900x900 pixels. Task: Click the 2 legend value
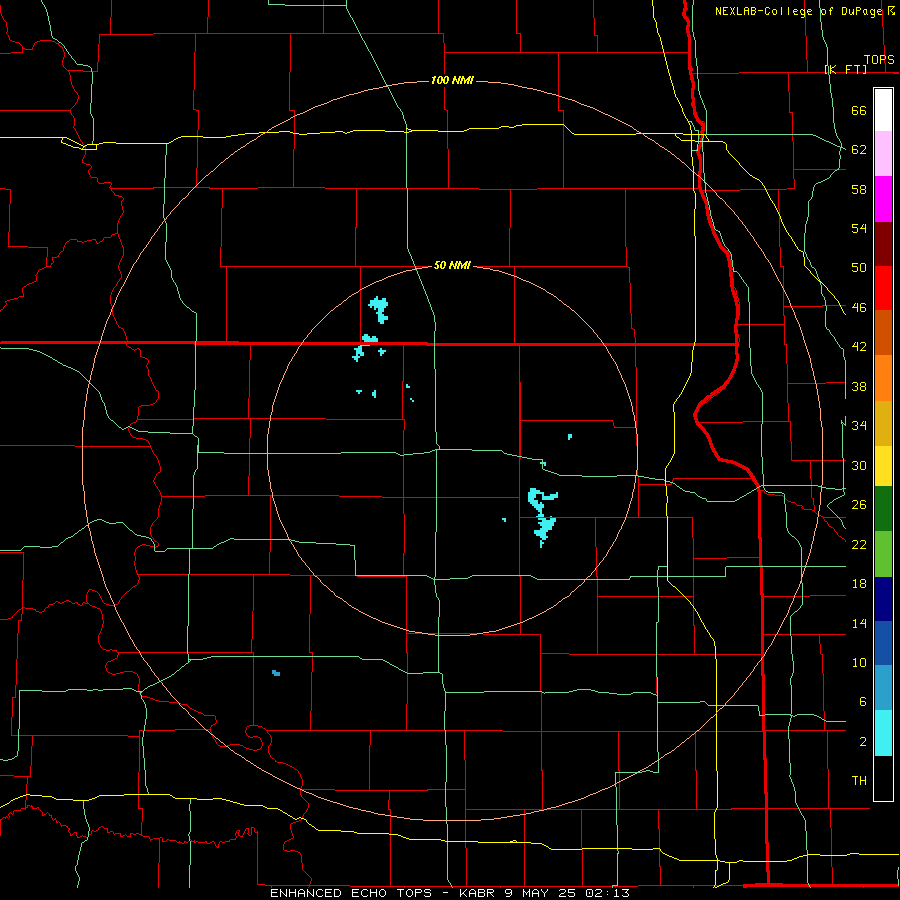click(862, 742)
